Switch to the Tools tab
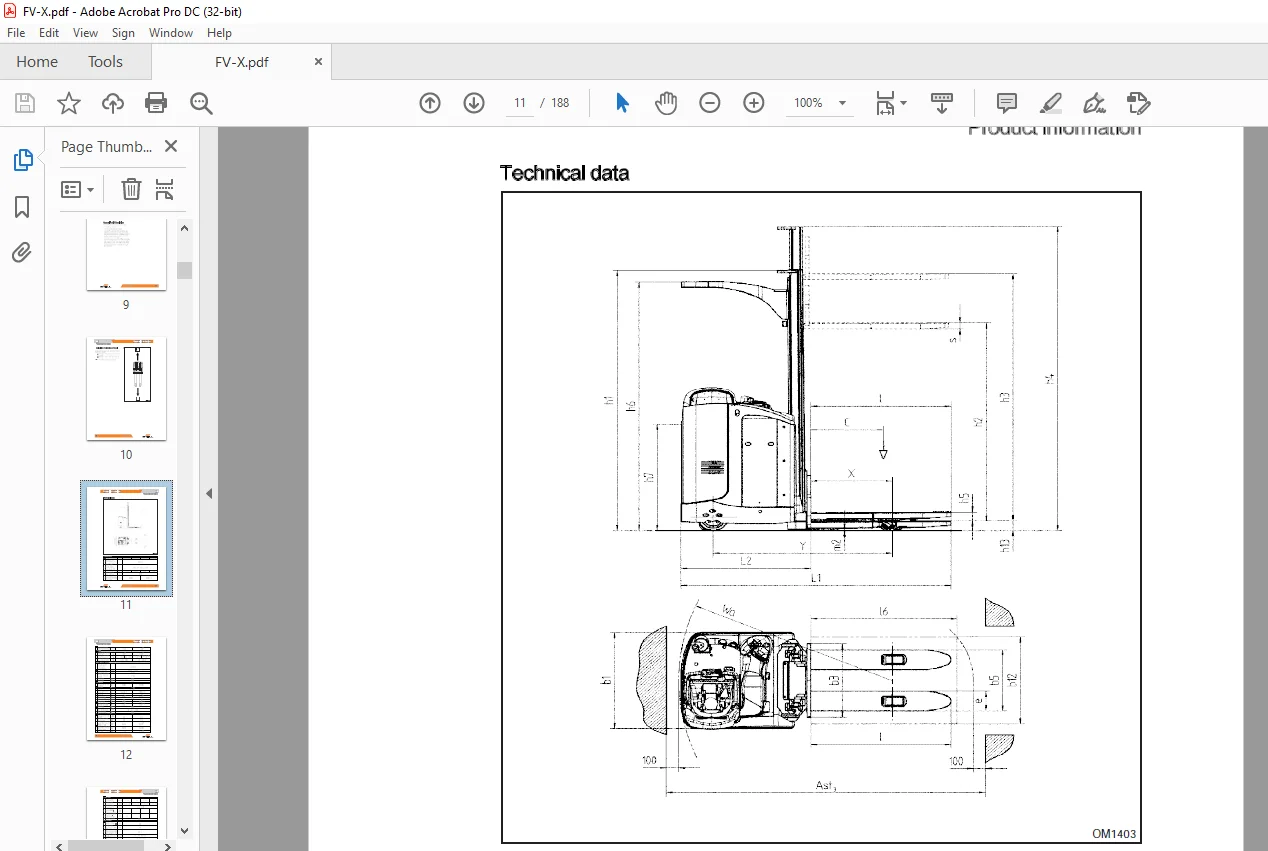Image resolution: width=1268 pixels, height=851 pixels. 105,62
